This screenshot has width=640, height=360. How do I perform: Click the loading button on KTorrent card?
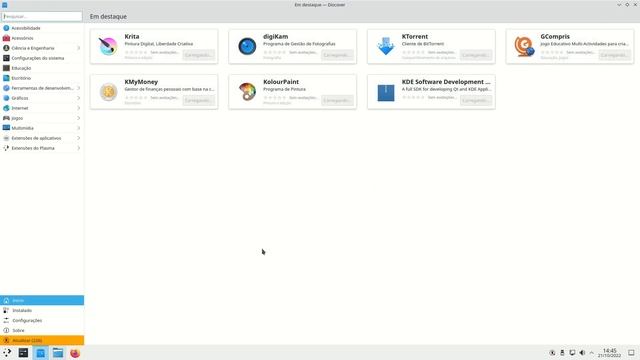476,55
